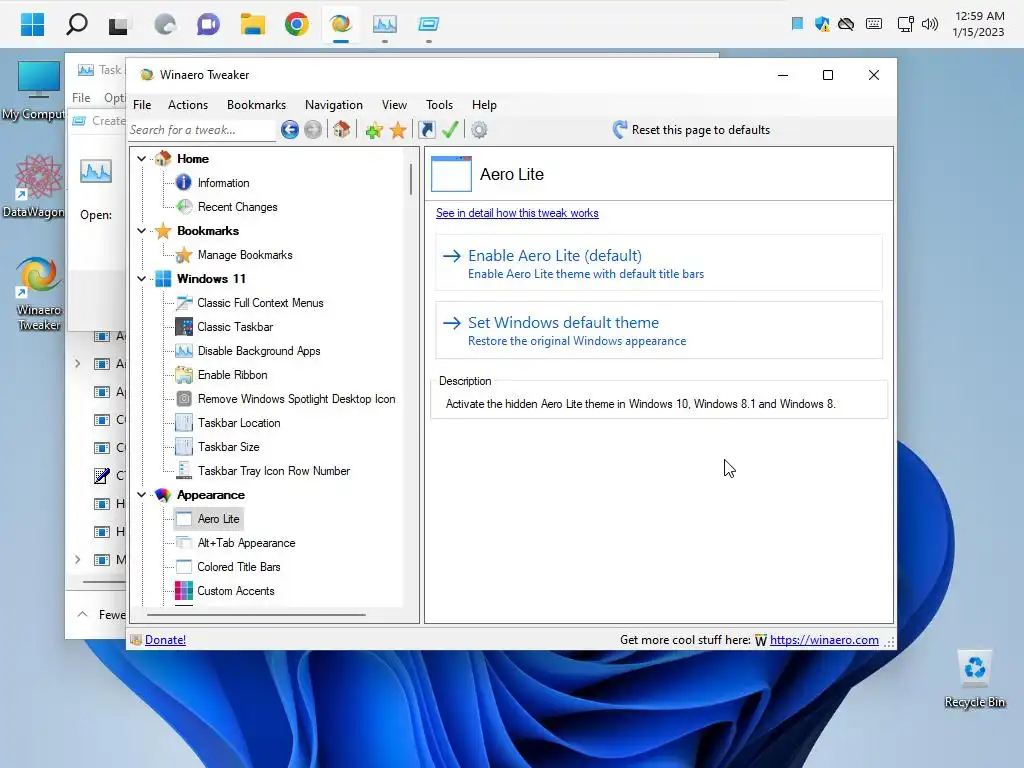
Task: Click the tree horizontal scrollbar
Action: 256,615
